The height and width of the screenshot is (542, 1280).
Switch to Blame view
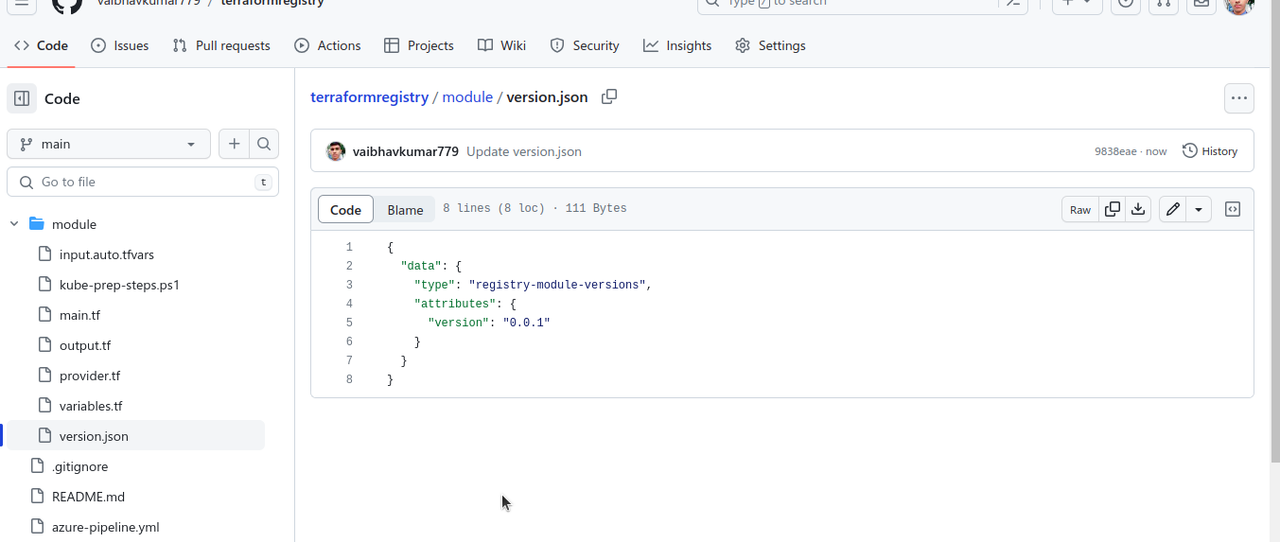405,210
